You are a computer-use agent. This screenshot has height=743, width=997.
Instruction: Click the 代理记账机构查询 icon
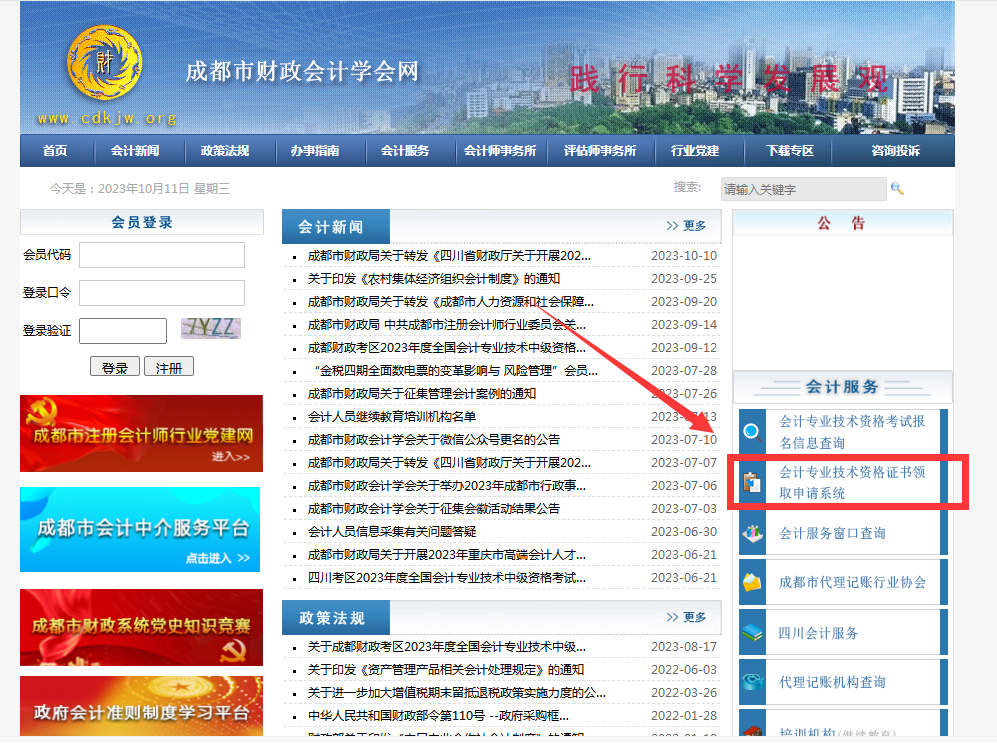coord(752,682)
